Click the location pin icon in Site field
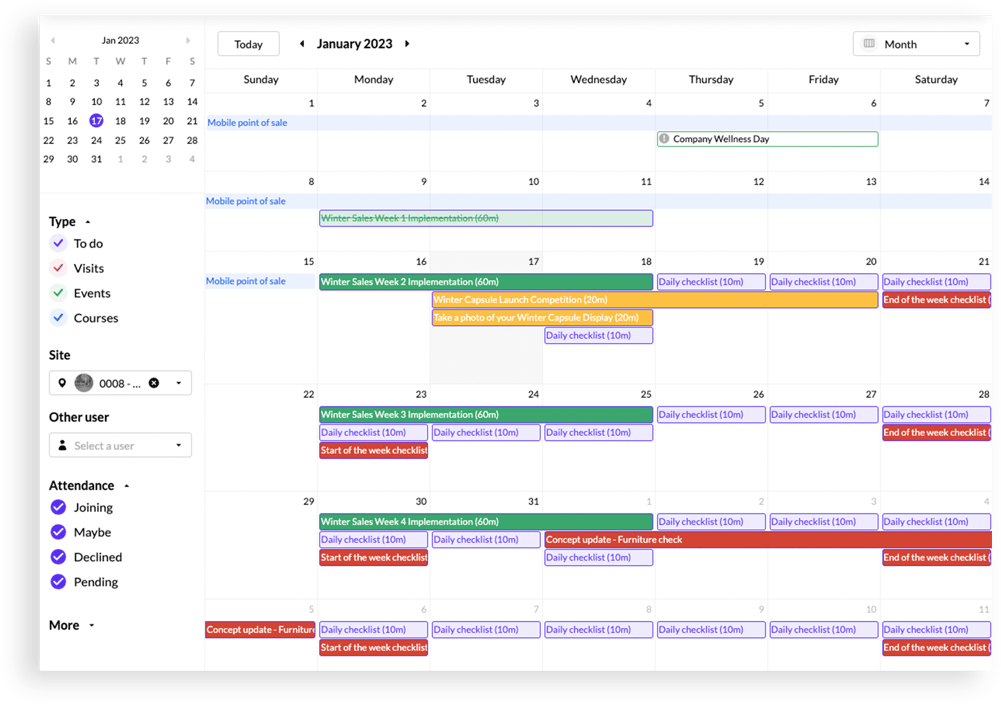Viewport: 1001px width, 704px height. [x=62, y=383]
